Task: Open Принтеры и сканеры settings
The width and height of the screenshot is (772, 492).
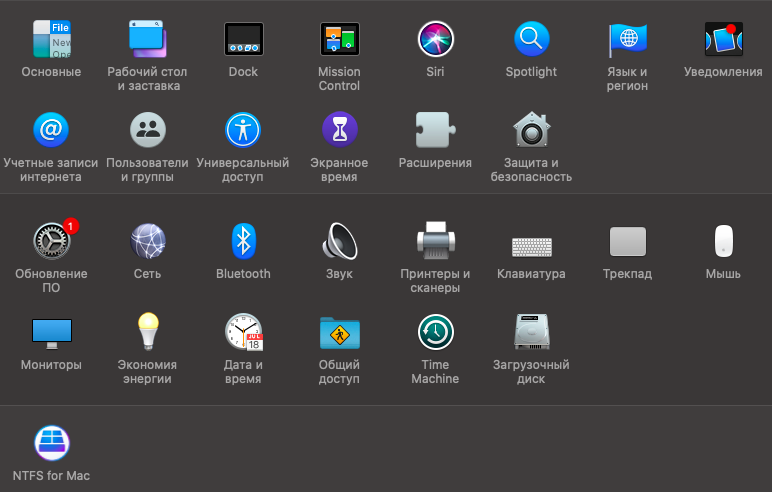Action: click(x=436, y=241)
